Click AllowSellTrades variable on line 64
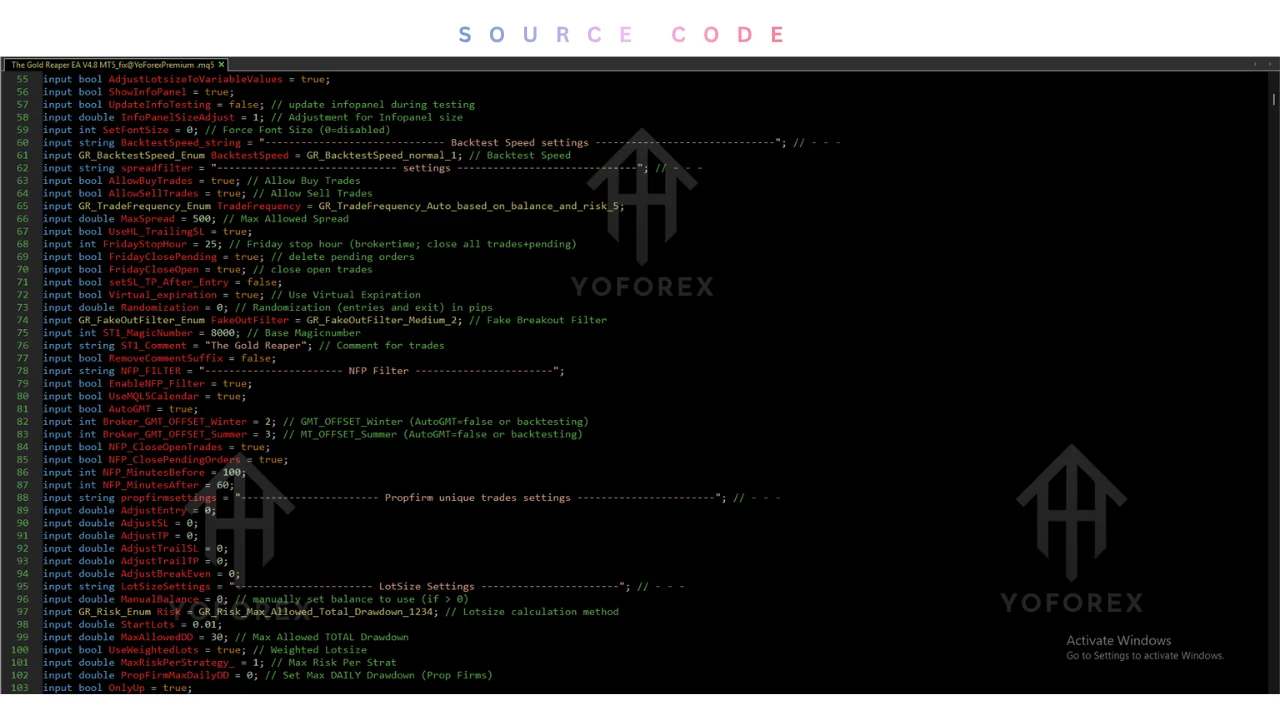Viewport: 1280px width, 720px height. [x=153, y=194]
